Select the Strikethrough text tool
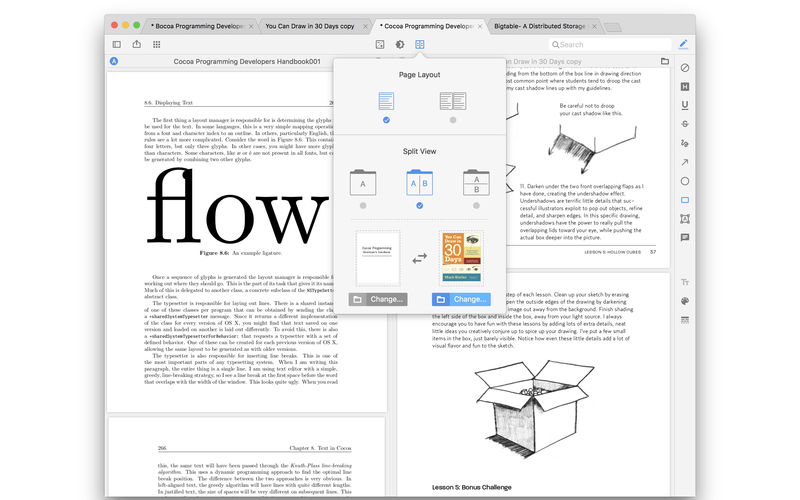 pyautogui.click(x=685, y=124)
